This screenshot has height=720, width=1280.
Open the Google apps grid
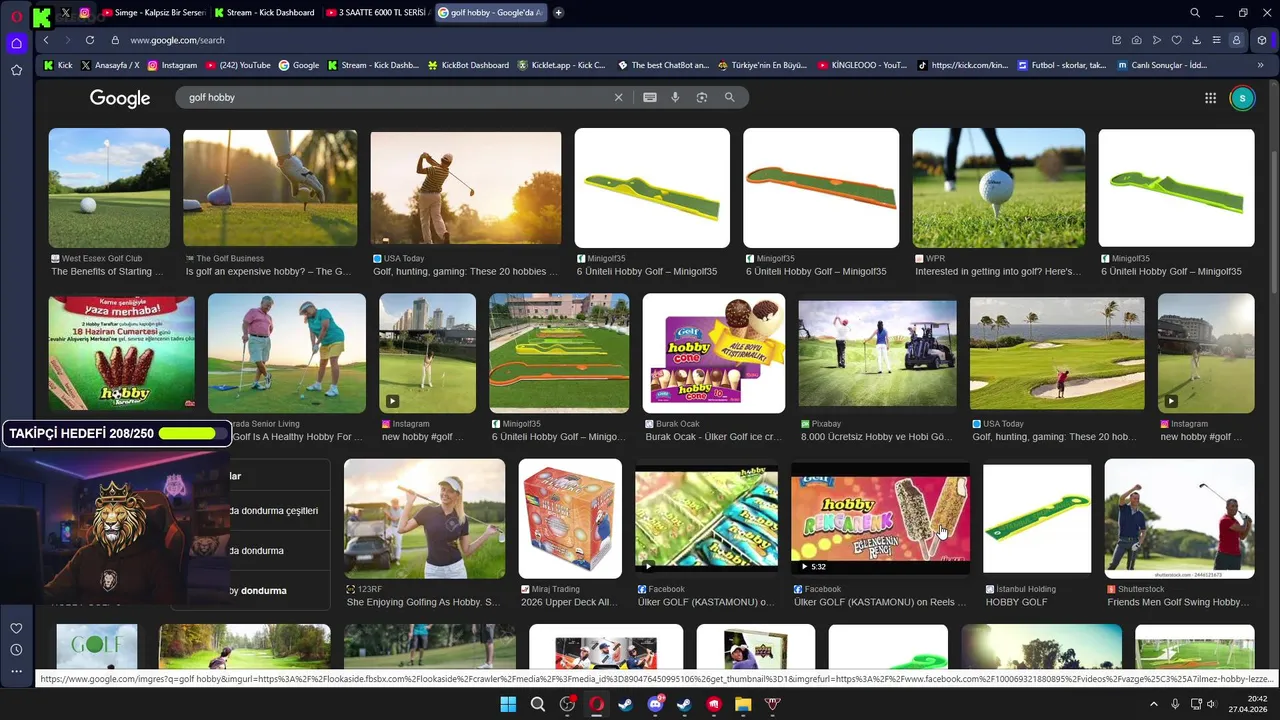(x=1210, y=98)
